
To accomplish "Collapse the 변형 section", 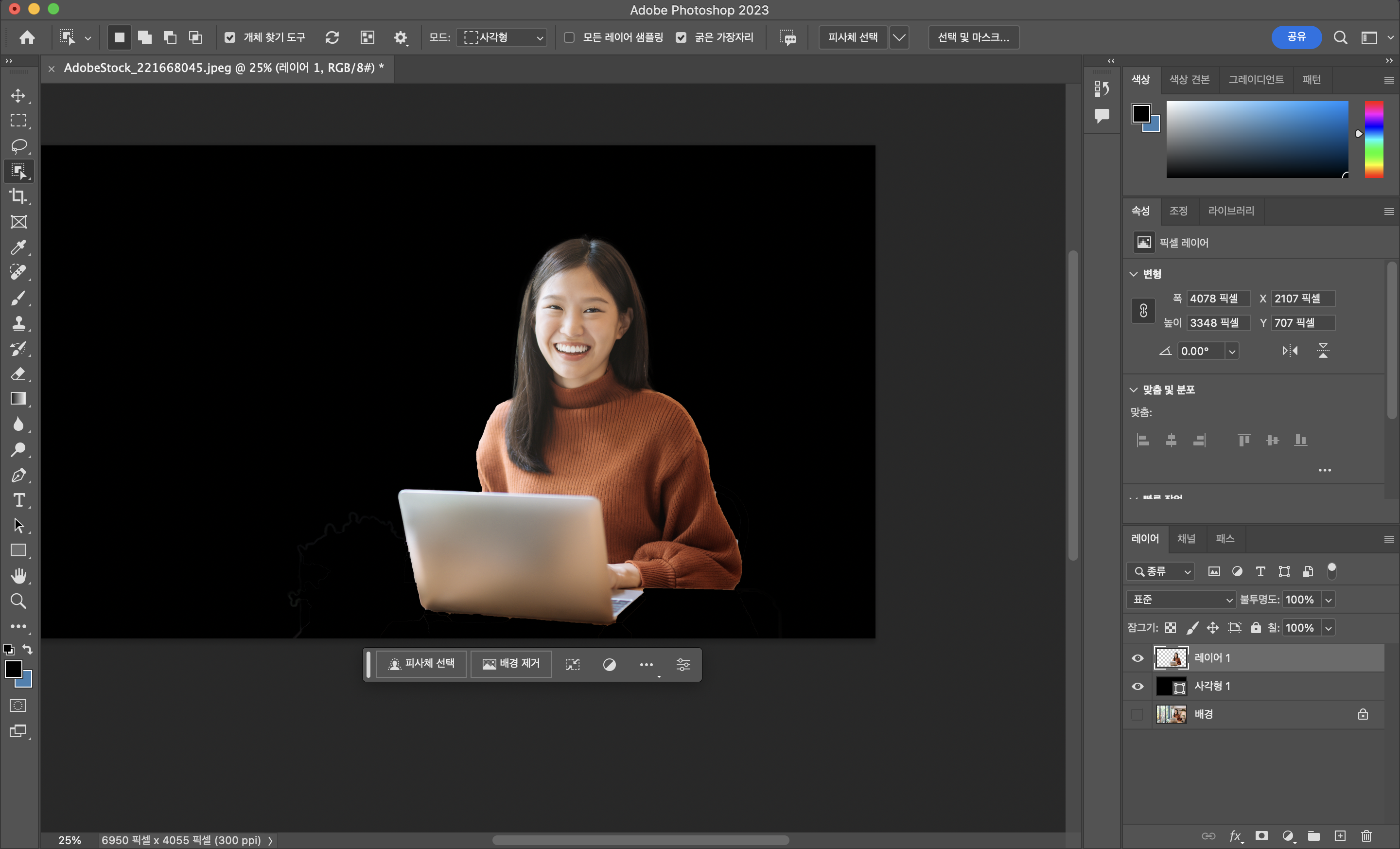I will point(1134,274).
